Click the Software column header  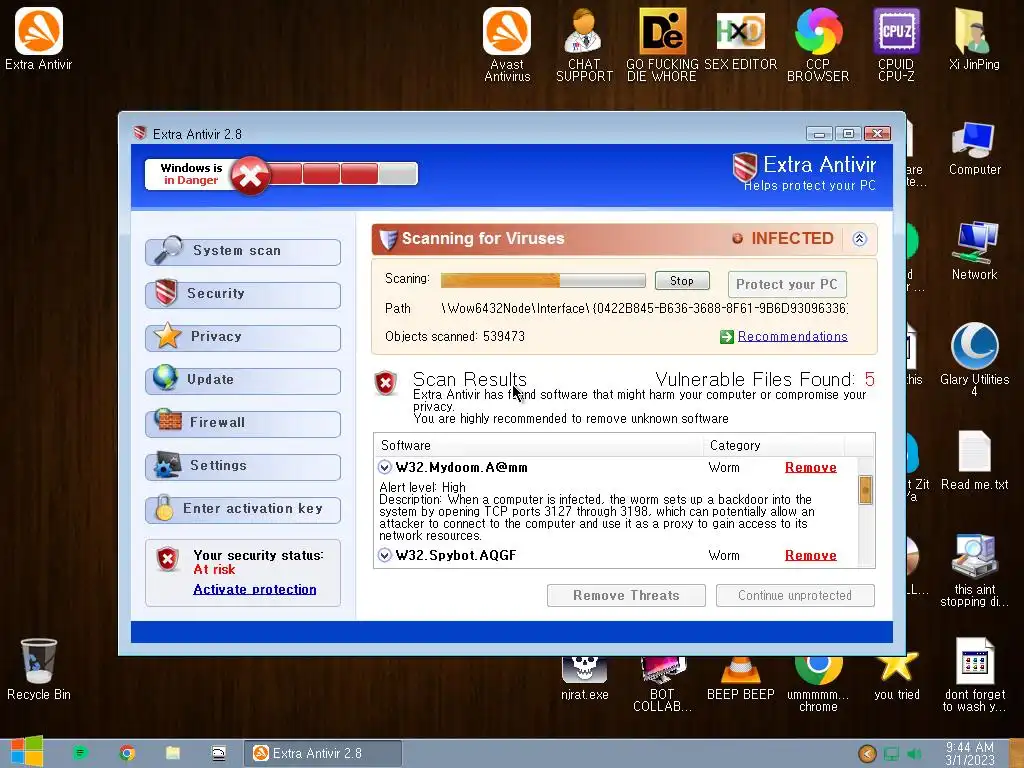tap(539, 445)
